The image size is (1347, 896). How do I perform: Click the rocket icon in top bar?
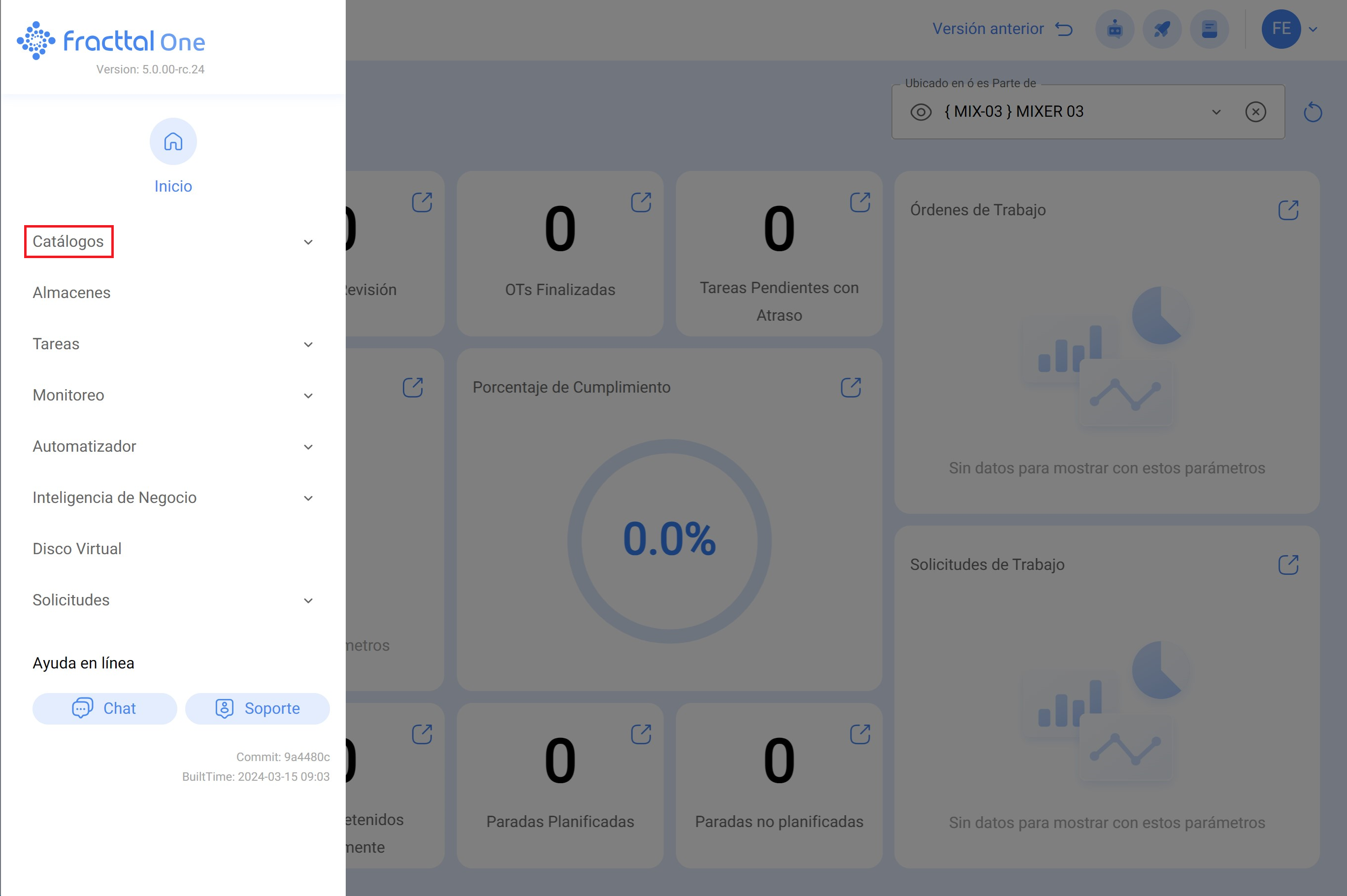1162,29
